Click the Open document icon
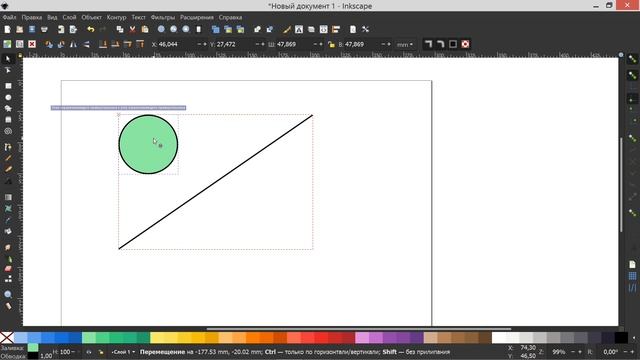 click(x=20, y=29)
